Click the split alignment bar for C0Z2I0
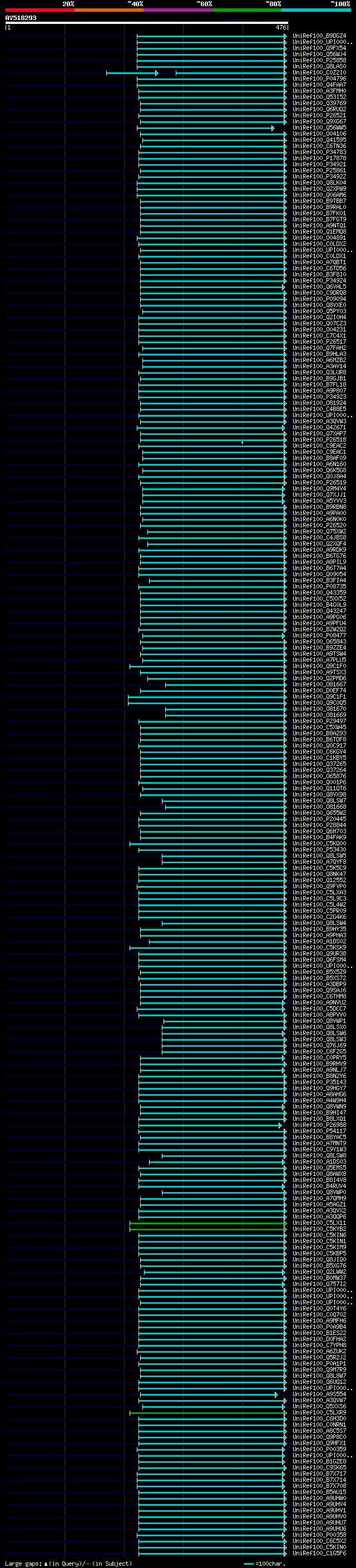This screenshot has height=1568, width=356. point(196,73)
